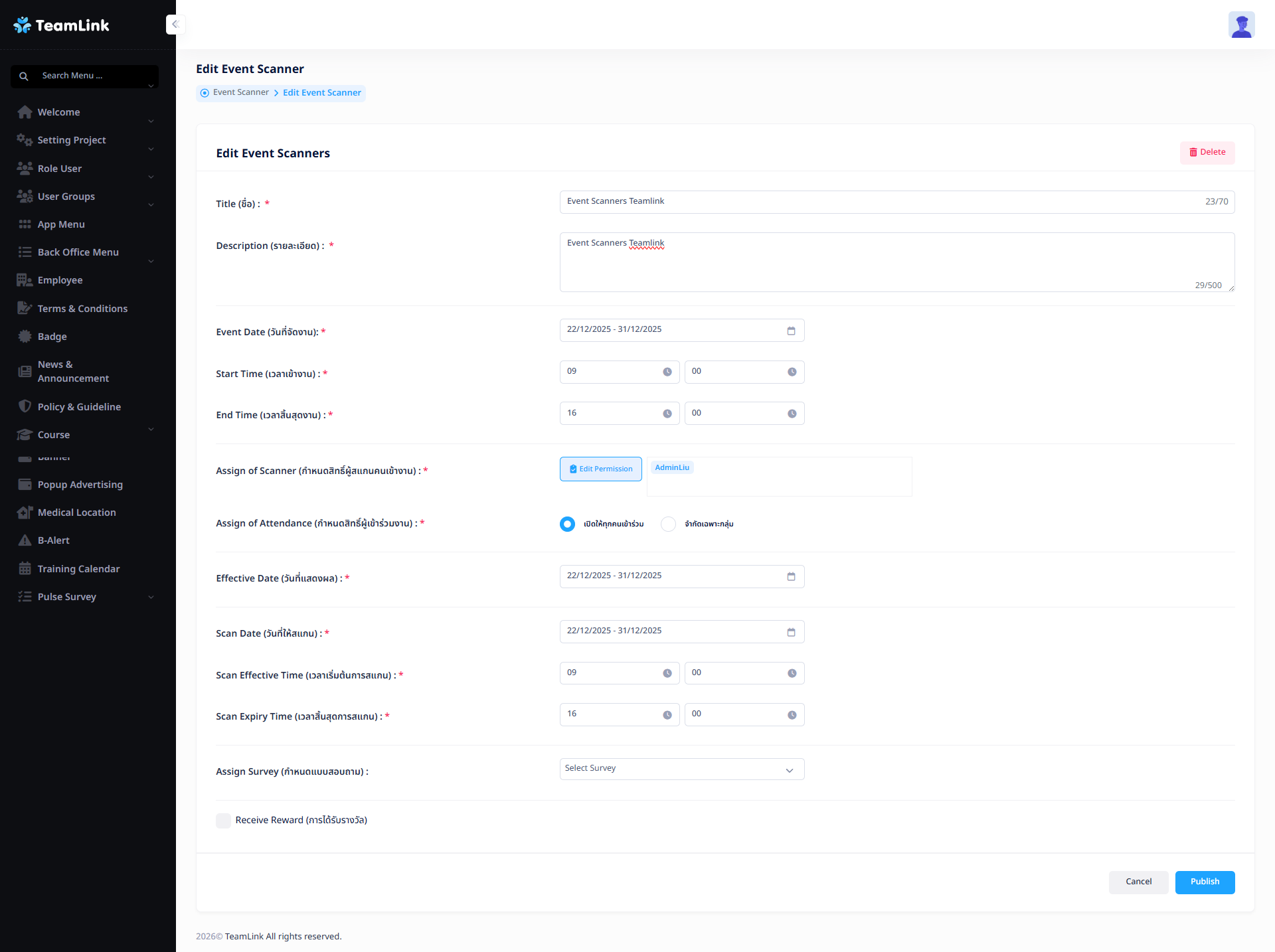Click Scan Expiry Time hour clock icon
The height and width of the screenshot is (952, 1275).
click(x=667, y=715)
